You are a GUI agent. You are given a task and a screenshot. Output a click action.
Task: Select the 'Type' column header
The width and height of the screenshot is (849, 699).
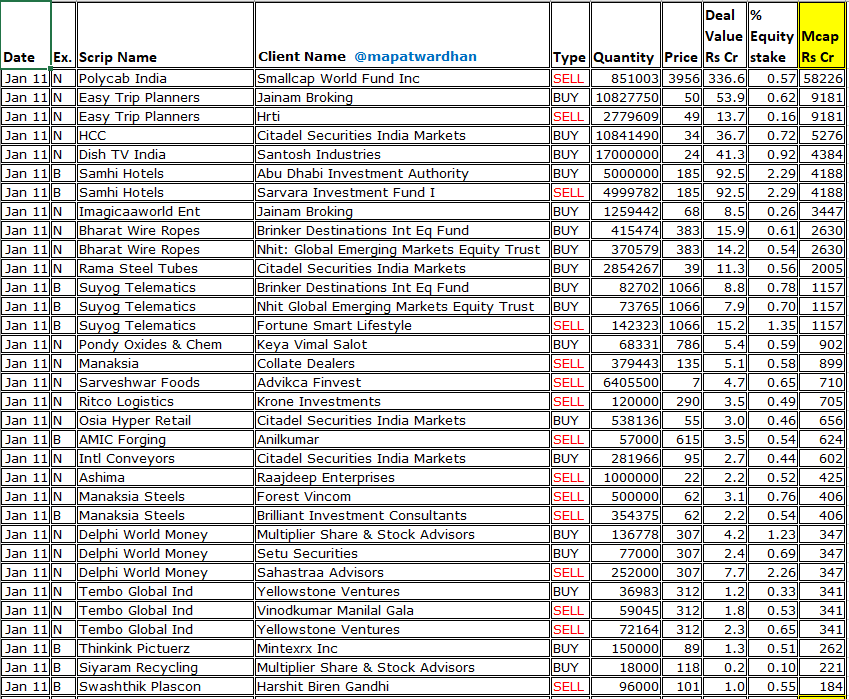tap(570, 35)
